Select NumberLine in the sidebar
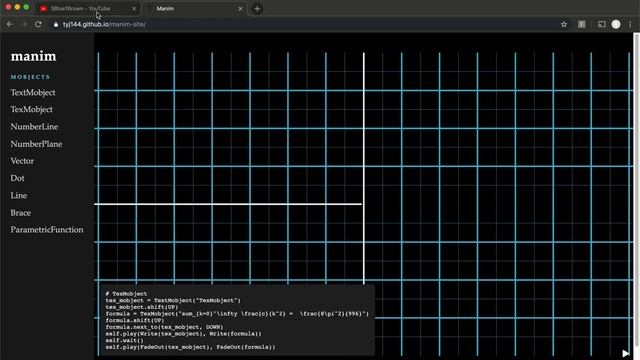Screen dimensions: 640x360 point(34,127)
